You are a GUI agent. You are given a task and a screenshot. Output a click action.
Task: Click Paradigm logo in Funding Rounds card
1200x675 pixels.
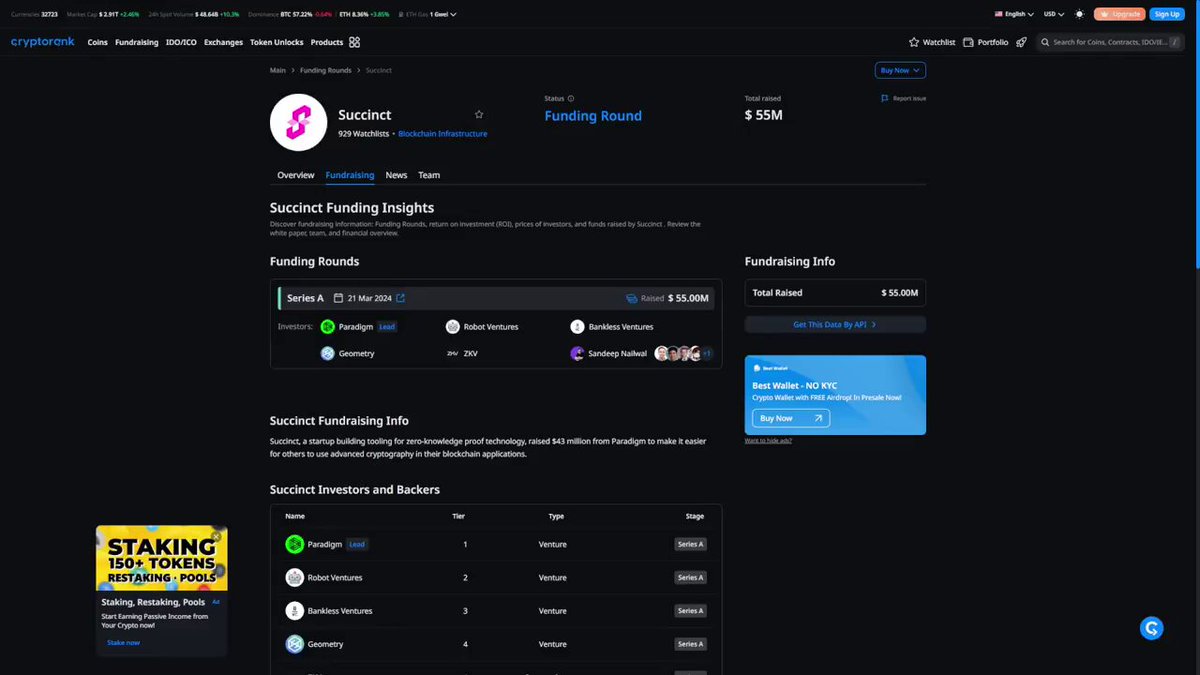click(x=327, y=326)
